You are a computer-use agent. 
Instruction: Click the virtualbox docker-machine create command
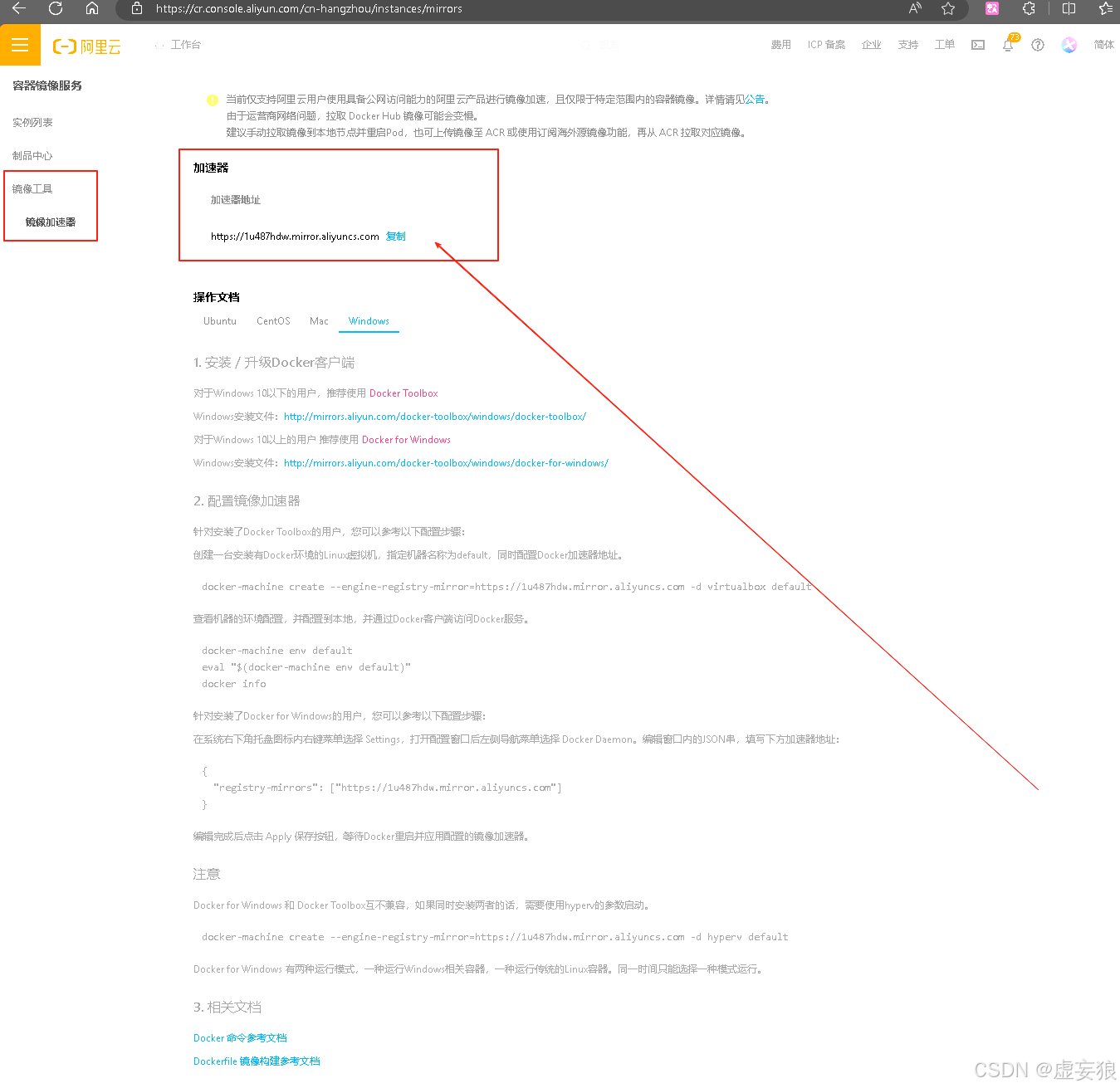[506, 587]
